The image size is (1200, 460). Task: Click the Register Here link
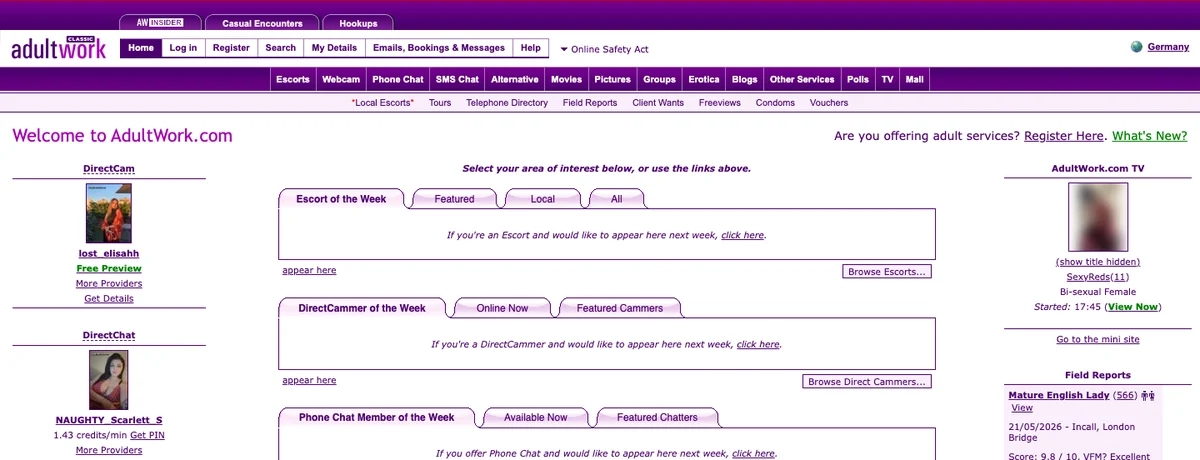click(1065, 136)
